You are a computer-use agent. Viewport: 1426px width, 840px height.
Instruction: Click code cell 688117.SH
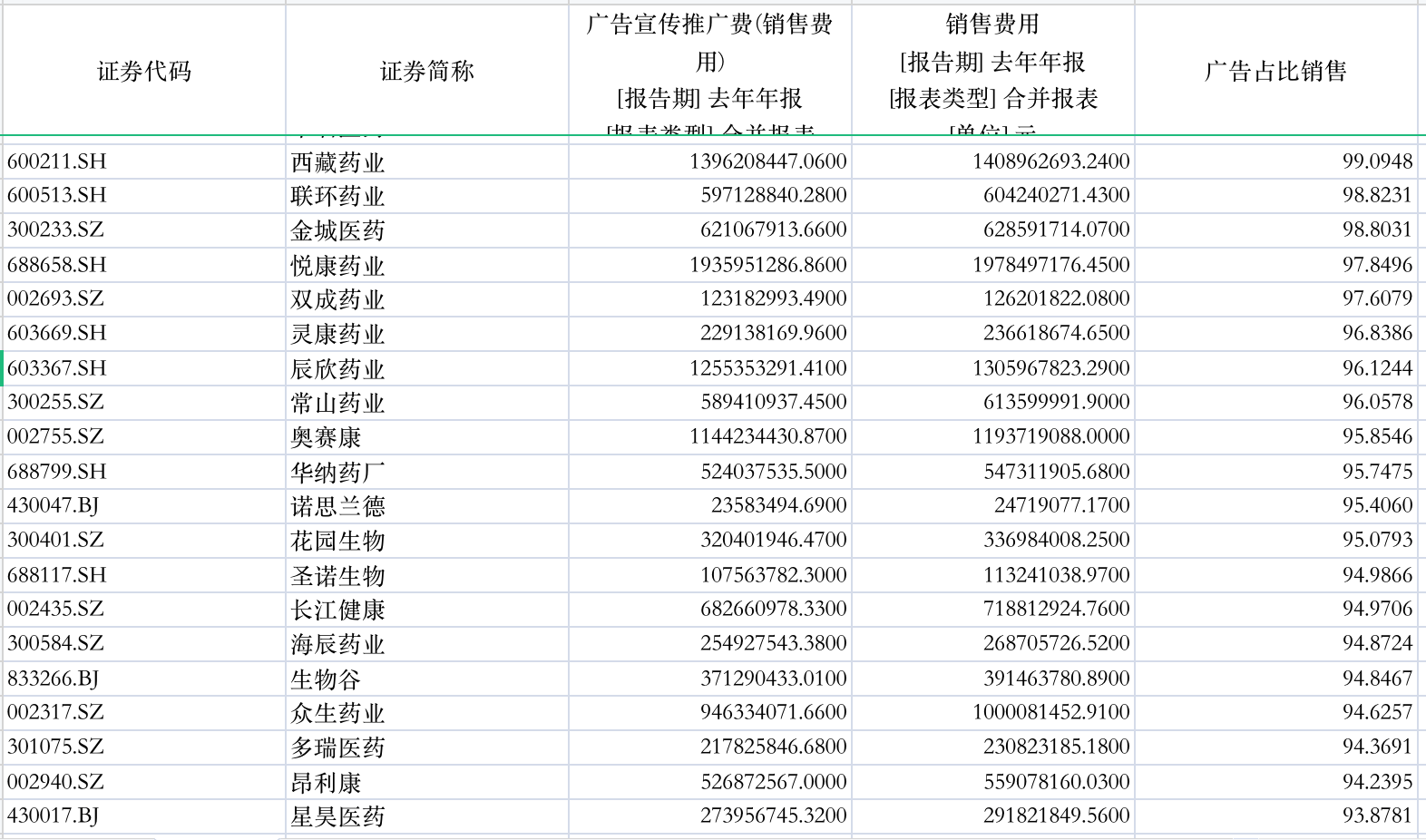pyautogui.click(x=144, y=575)
